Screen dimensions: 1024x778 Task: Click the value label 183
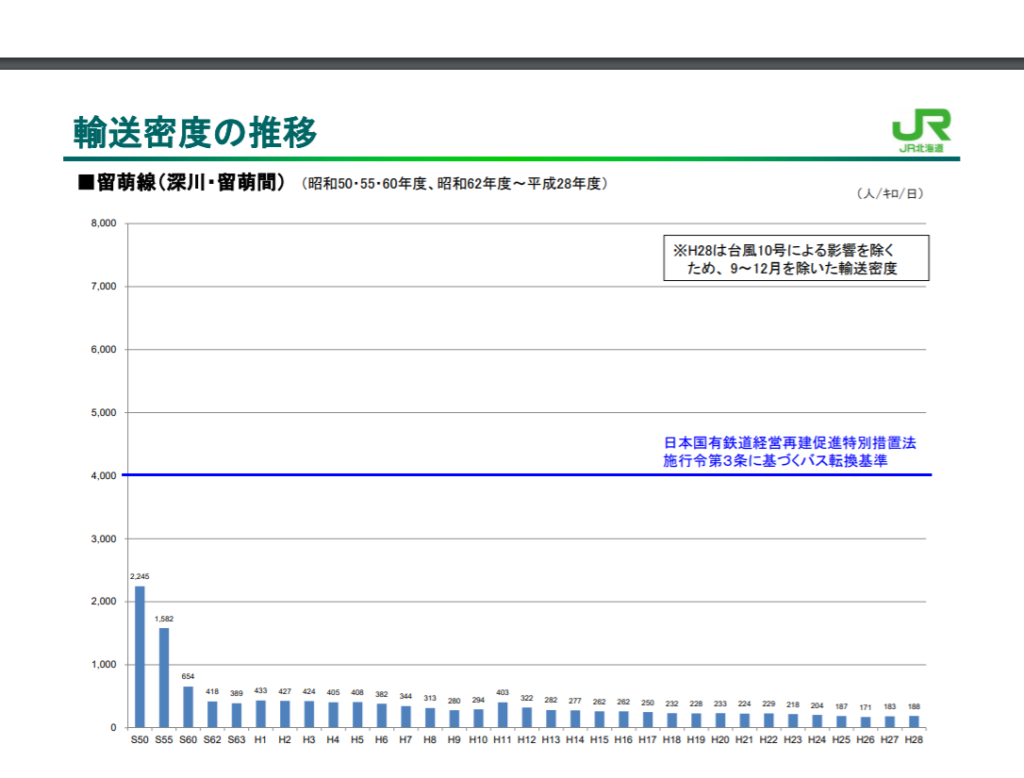889,706
